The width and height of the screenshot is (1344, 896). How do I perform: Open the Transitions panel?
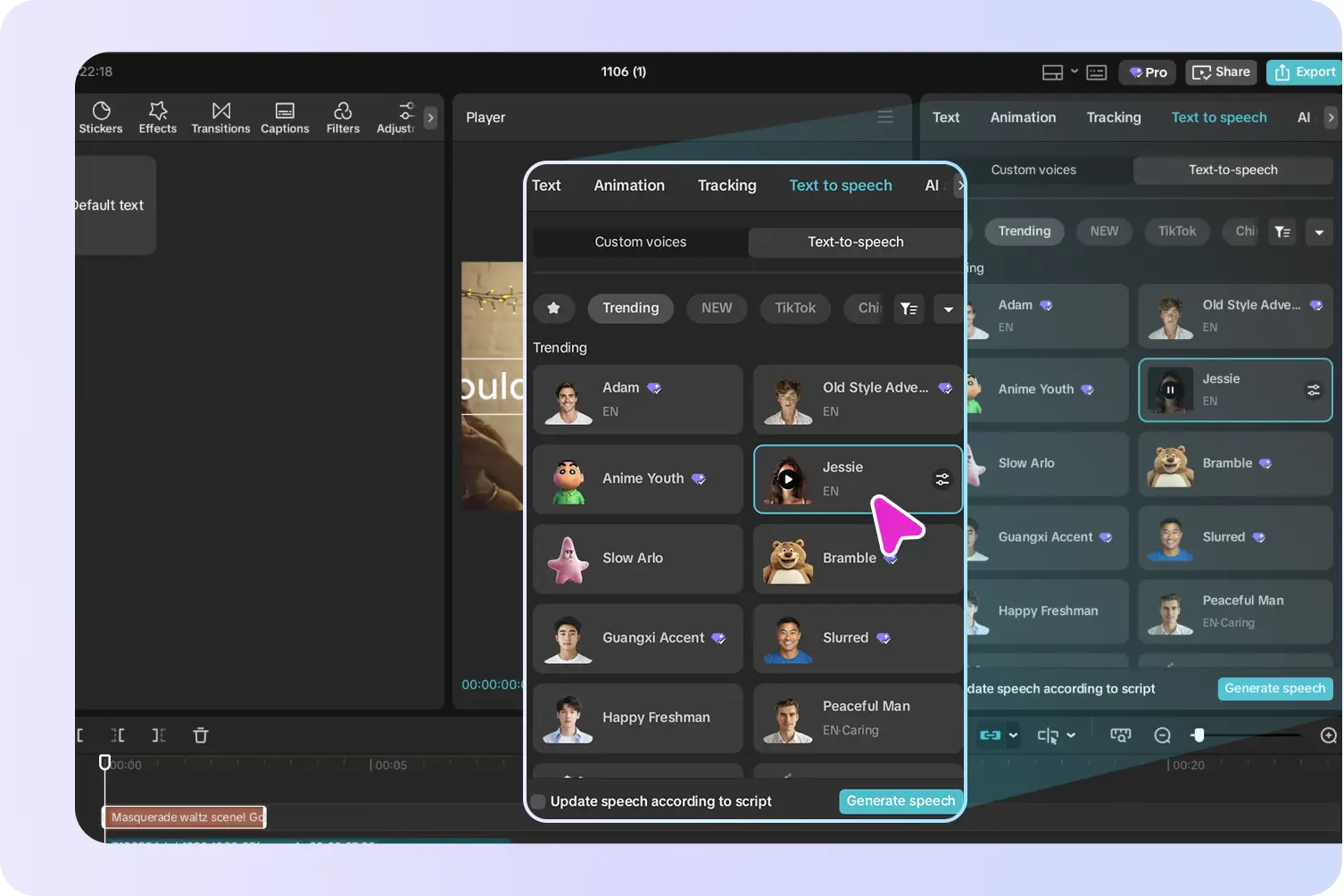(220, 117)
